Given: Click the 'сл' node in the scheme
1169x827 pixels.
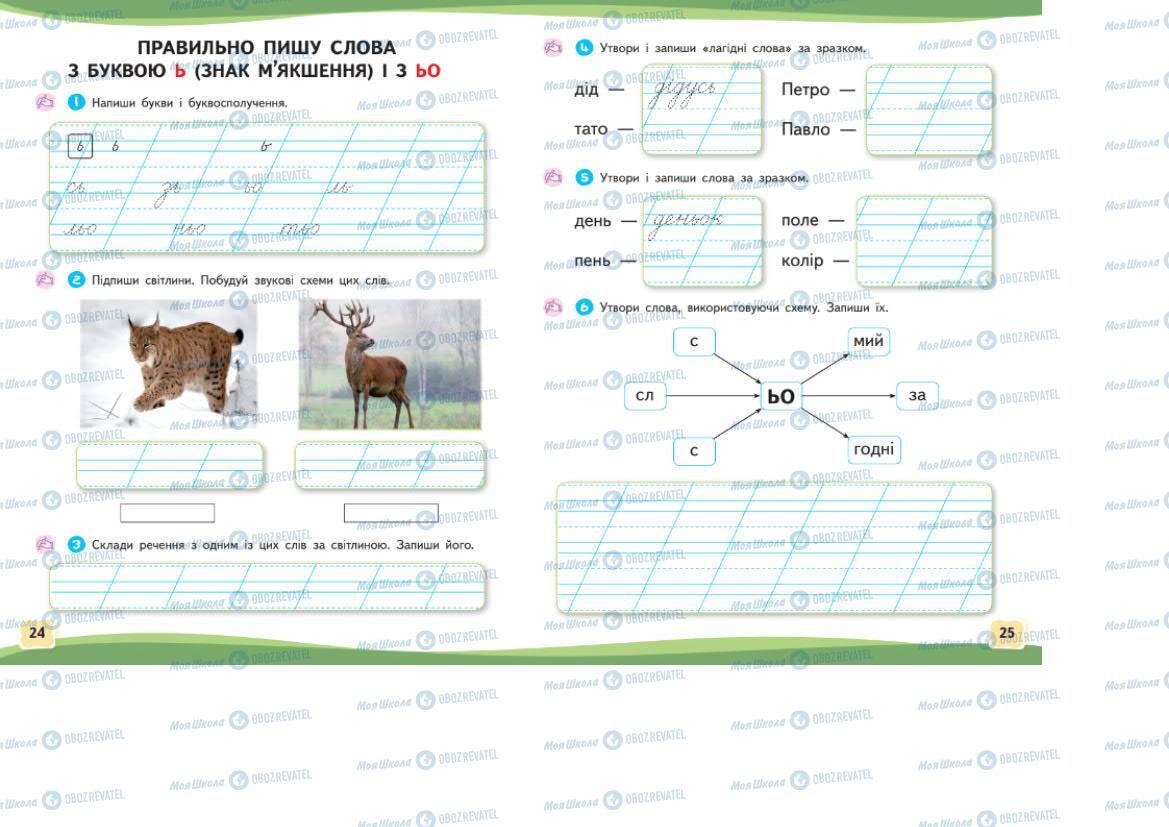Looking at the screenshot, I should point(644,395).
